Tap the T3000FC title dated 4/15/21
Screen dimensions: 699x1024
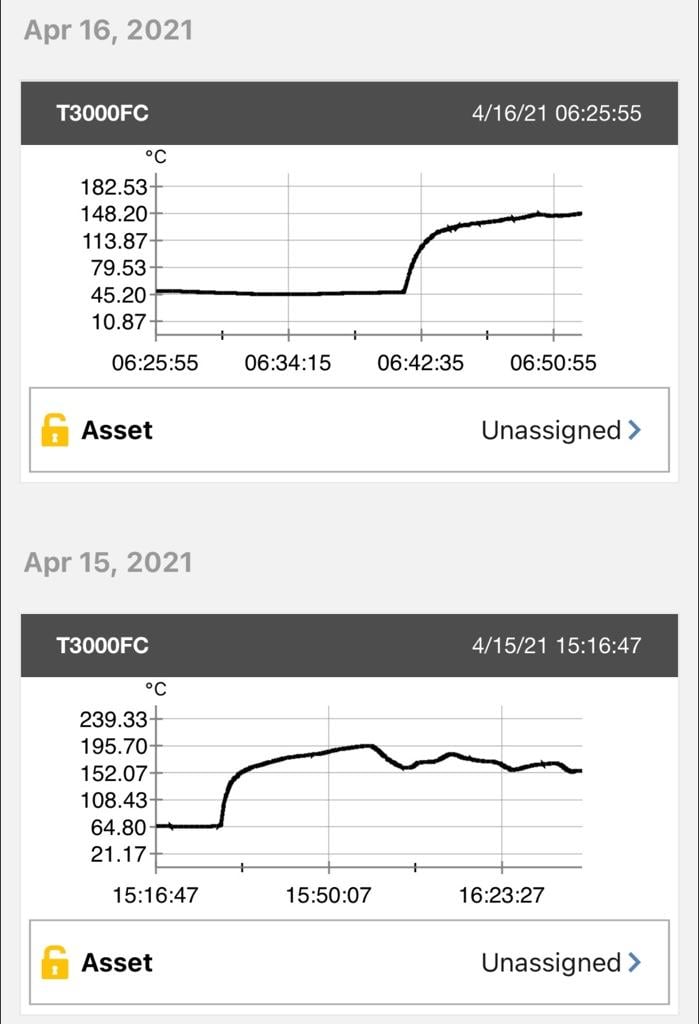tap(102, 645)
